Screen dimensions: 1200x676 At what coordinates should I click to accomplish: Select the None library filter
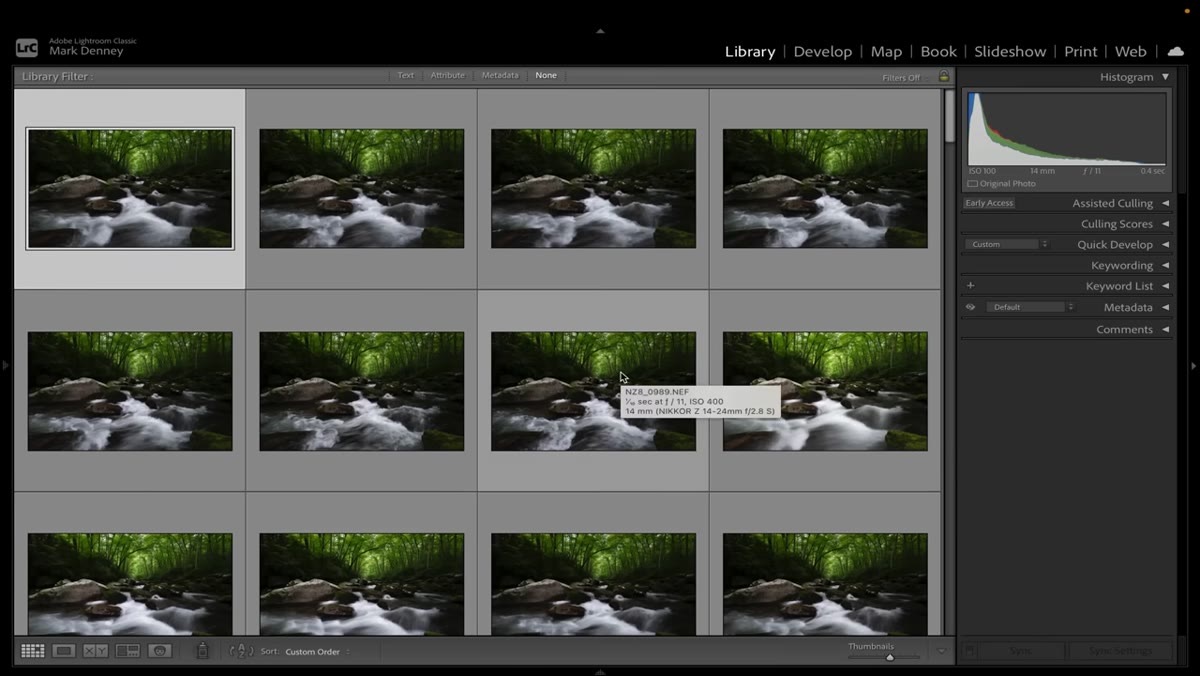pyautogui.click(x=546, y=76)
